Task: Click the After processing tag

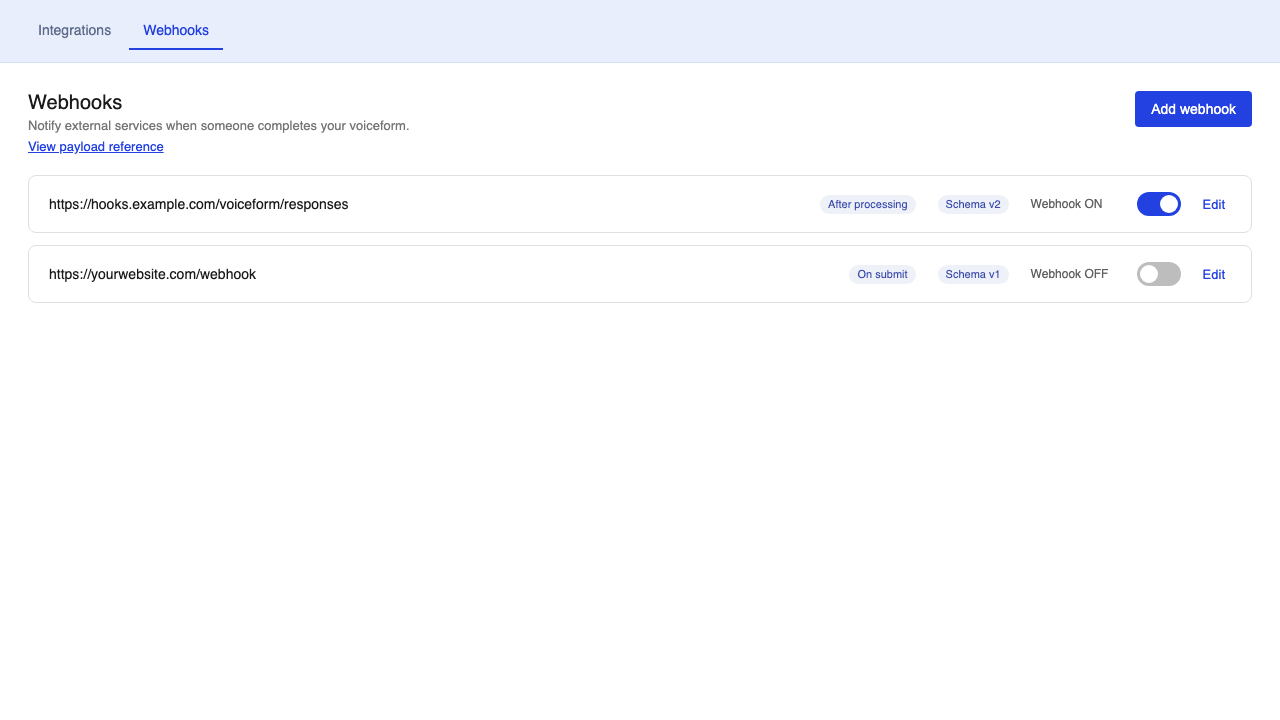Action: click(x=868, y=204)
